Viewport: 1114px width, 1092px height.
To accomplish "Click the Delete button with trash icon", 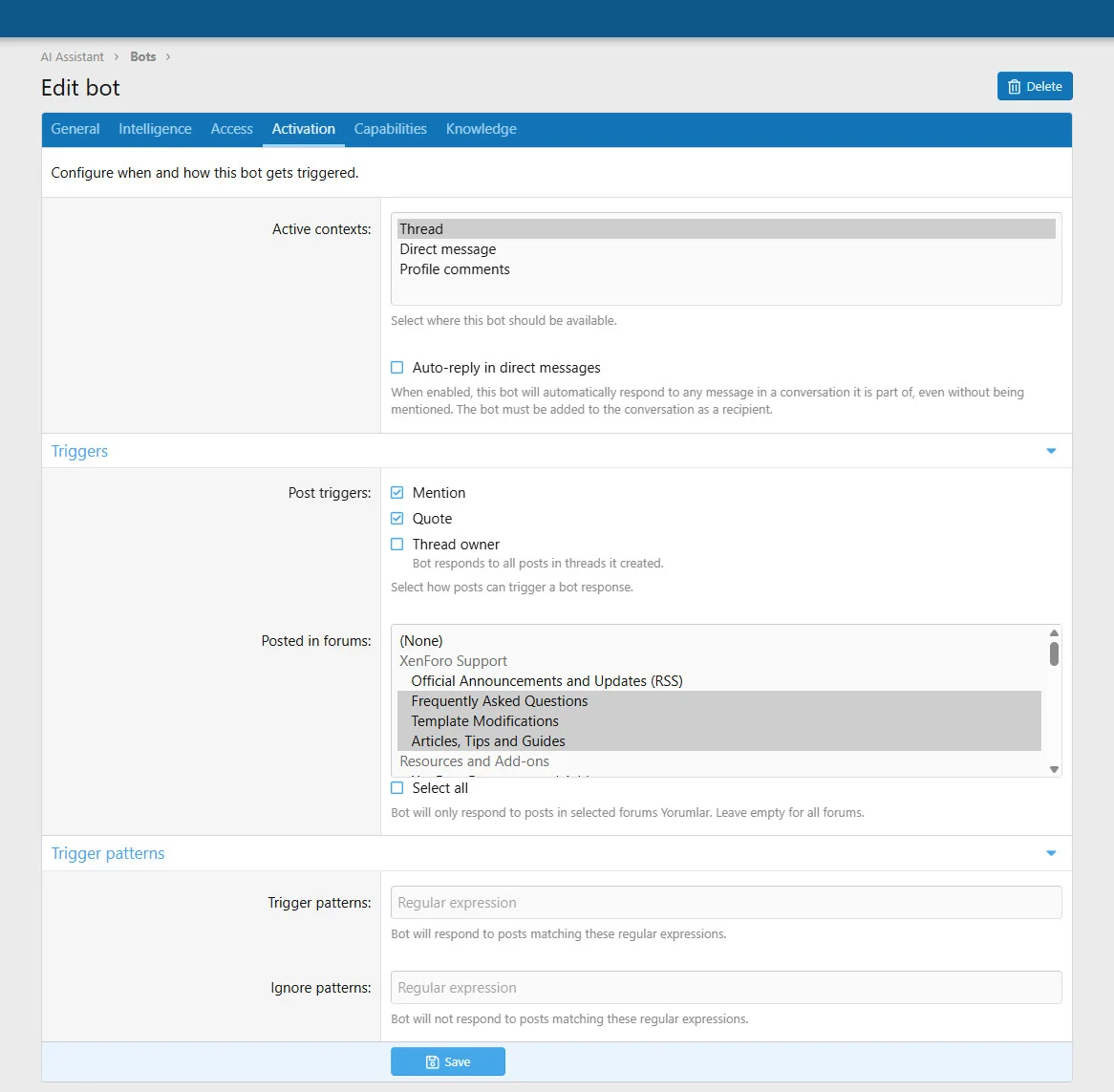I will click(1035, 86).
